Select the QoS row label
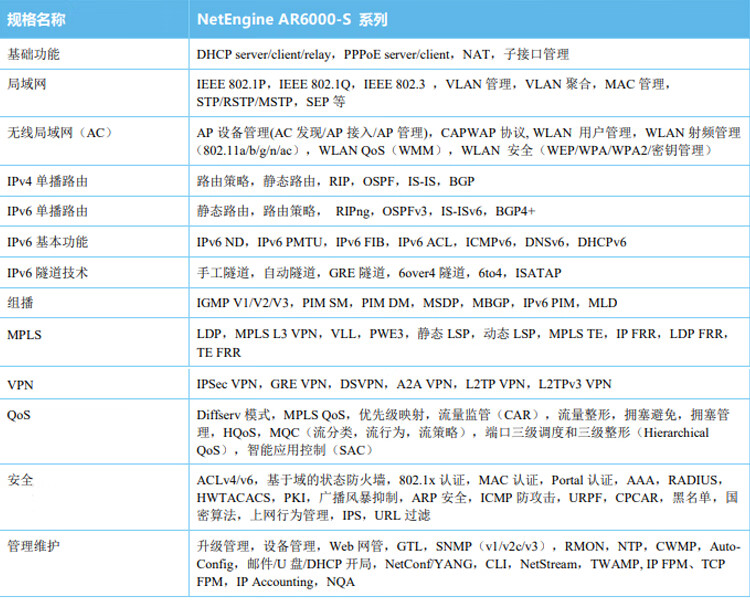Image resolution: width=750 pixels, height=610 pixels. click(20, 413)
